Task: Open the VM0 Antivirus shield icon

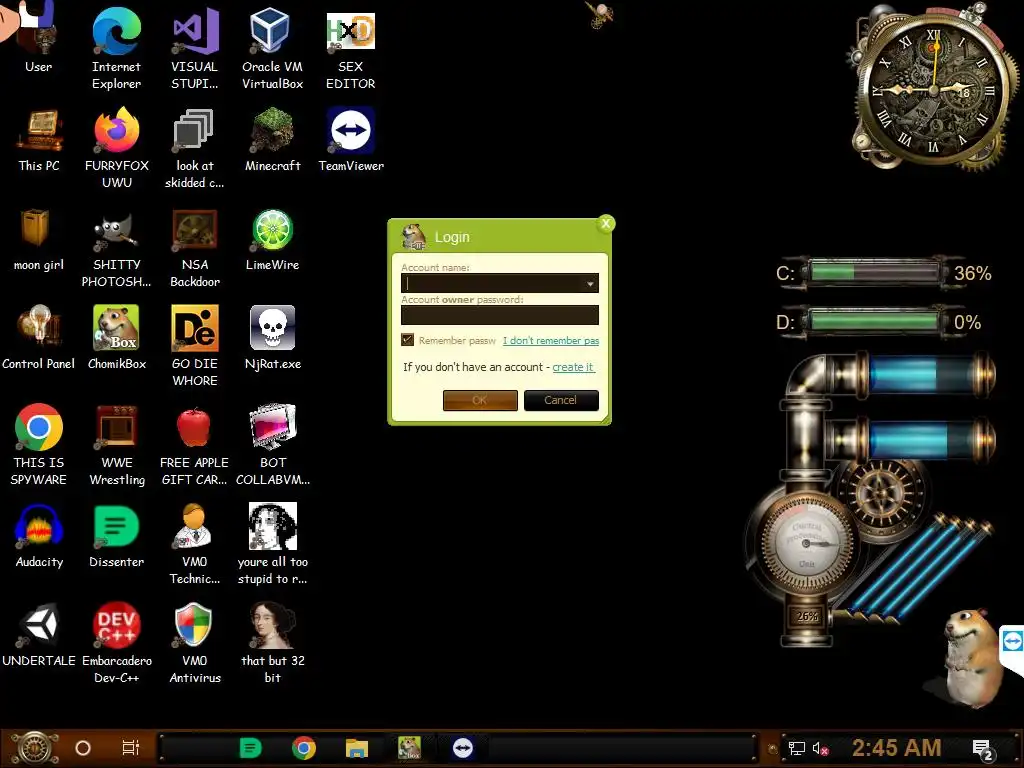Action: coord(195,643)
